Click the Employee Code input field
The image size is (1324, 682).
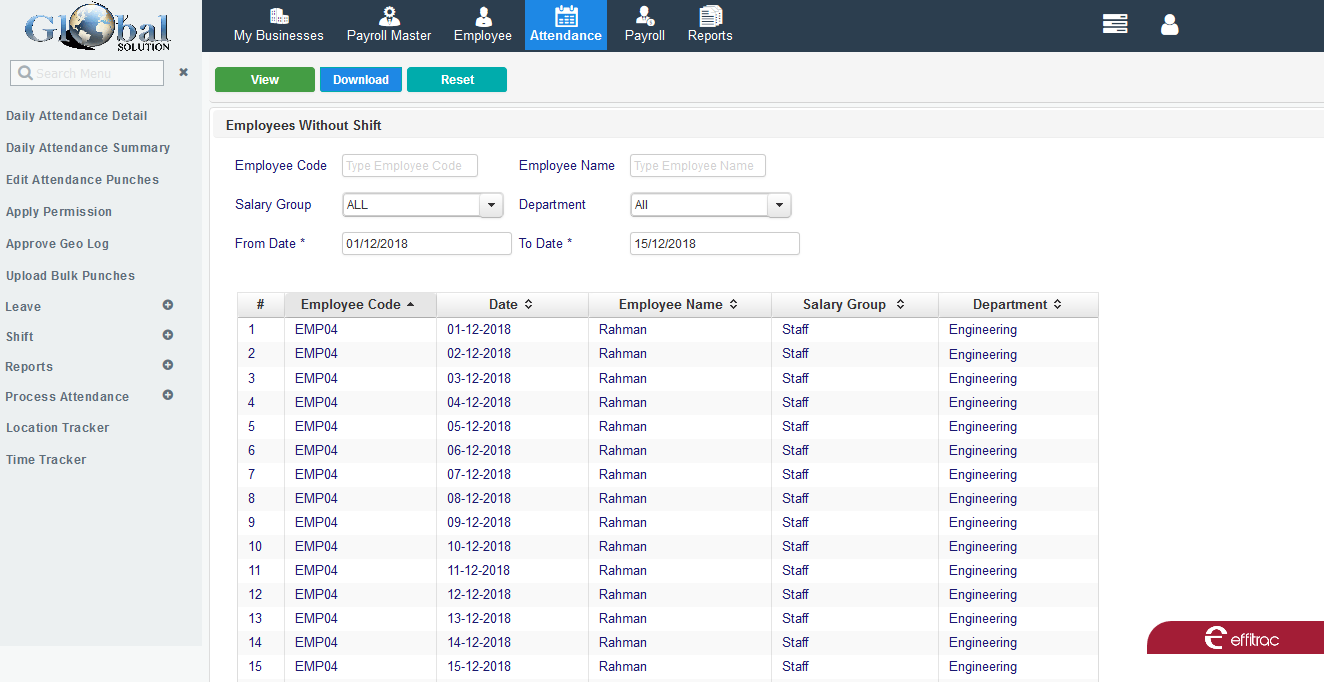[410, 166]
